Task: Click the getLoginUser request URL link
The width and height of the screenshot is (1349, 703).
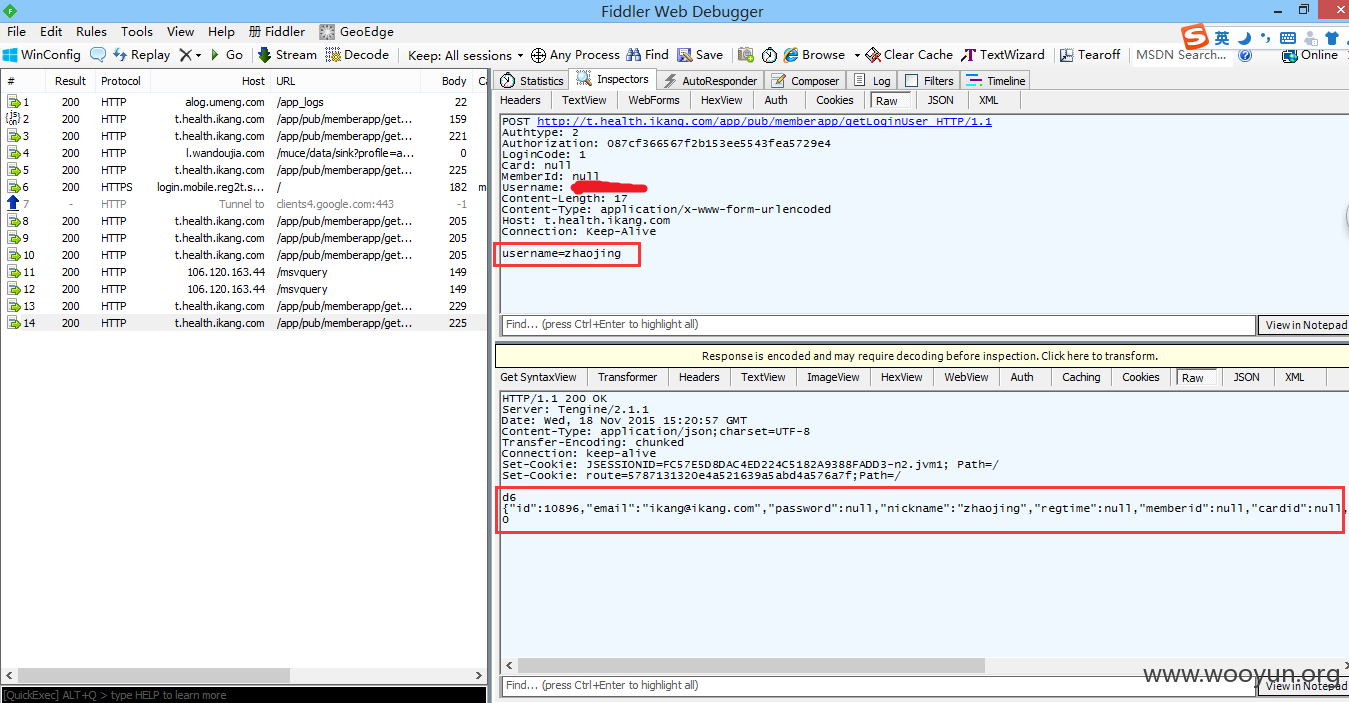Action: pos(764,121)
